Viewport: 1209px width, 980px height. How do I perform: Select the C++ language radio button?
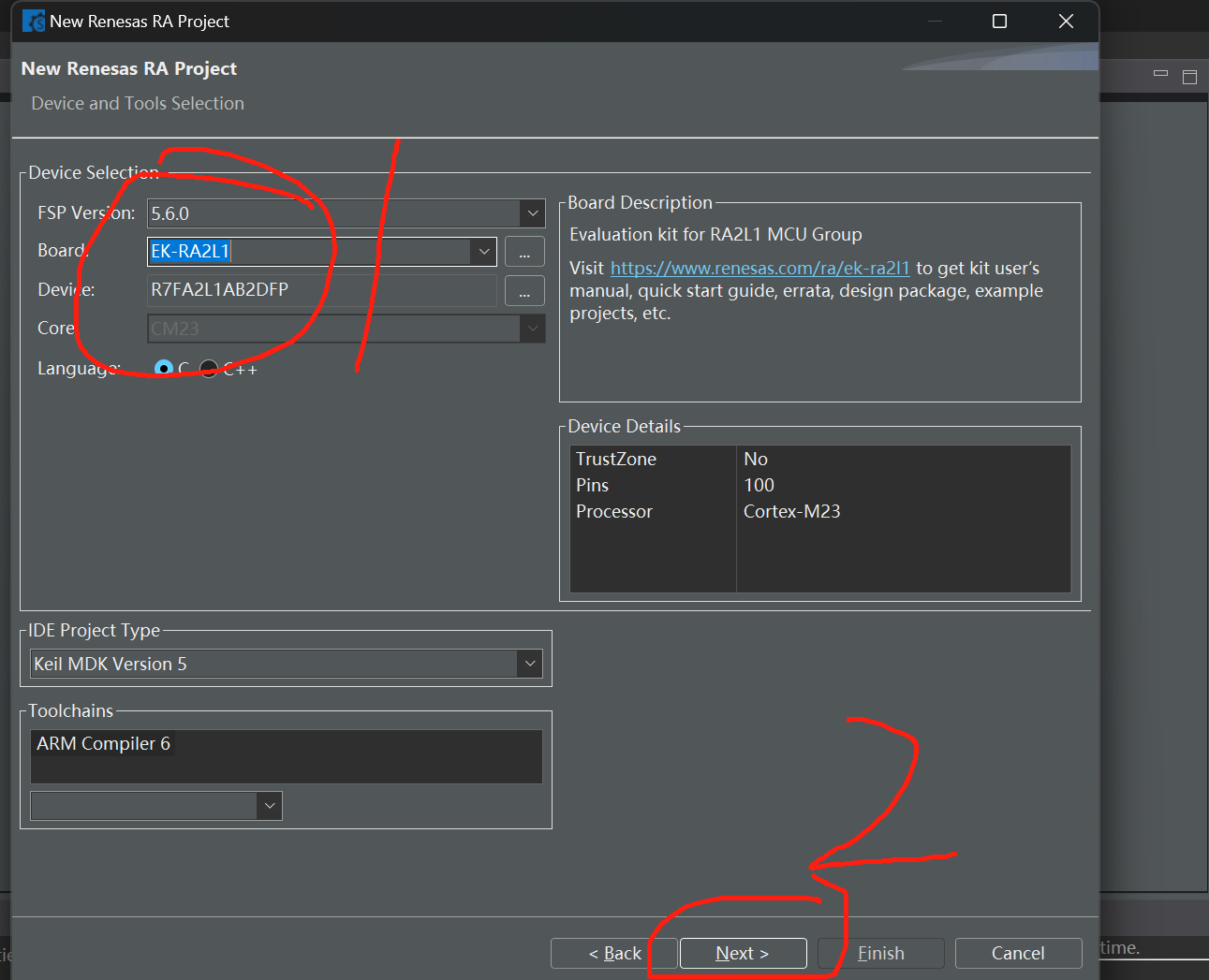(209, 369)
